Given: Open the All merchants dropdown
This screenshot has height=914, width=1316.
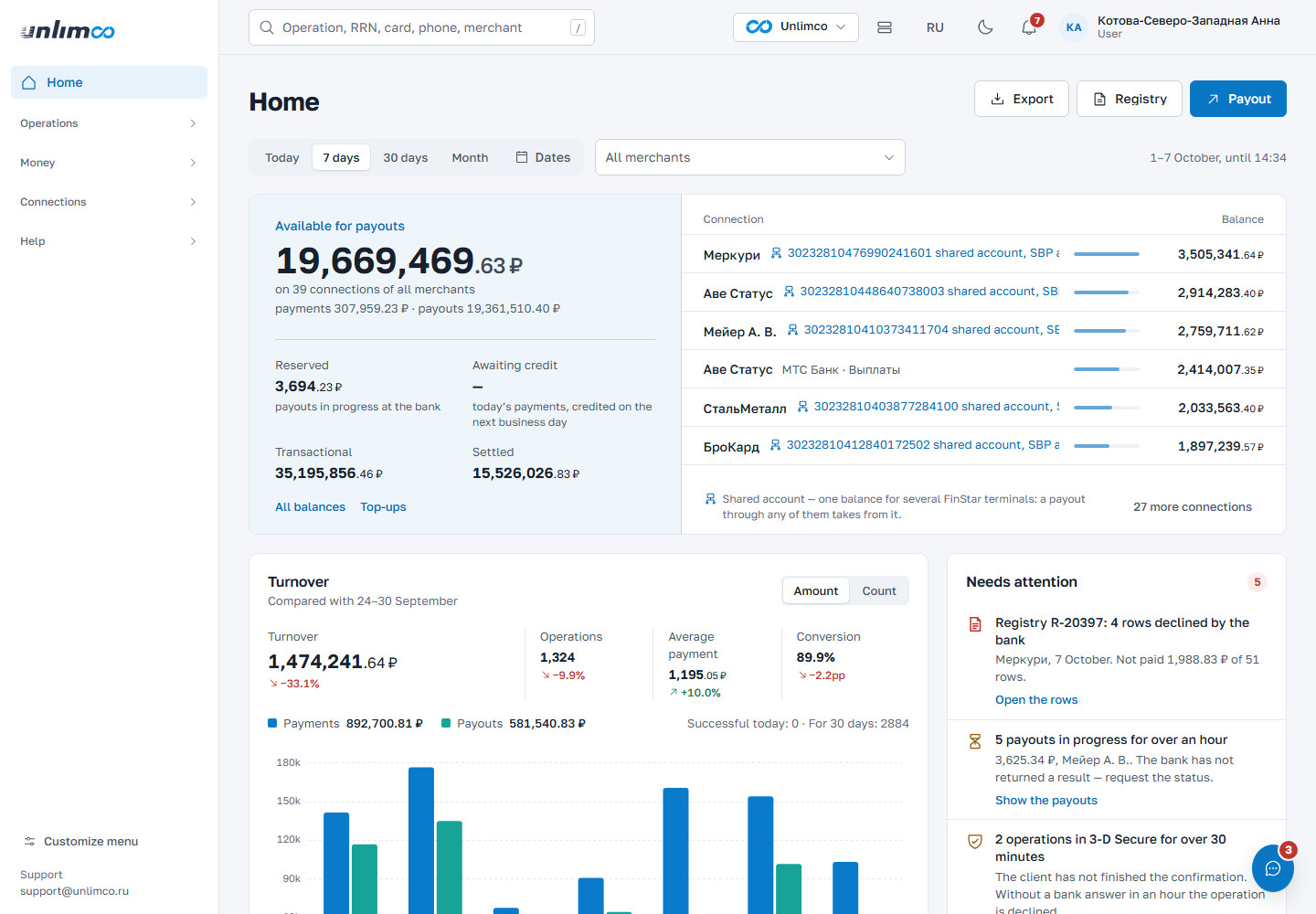Looking at the screenshot, I should point(750,157).
